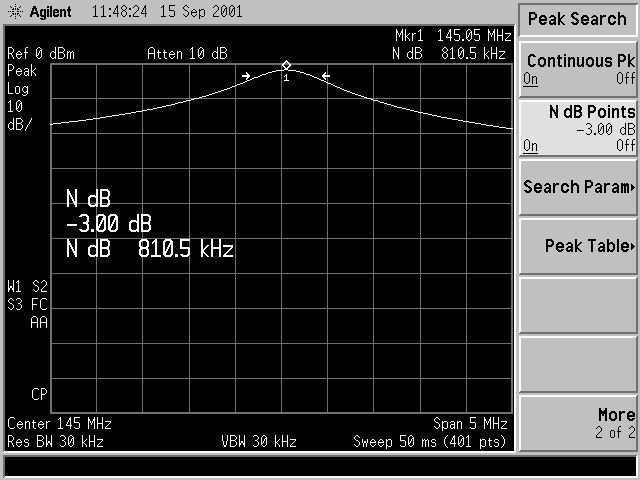Click the 11:48:24 15 Sep 2001 timestamp
Viewport: 640px width, 480px height.
pyautogui.click(x=167, y=12)
